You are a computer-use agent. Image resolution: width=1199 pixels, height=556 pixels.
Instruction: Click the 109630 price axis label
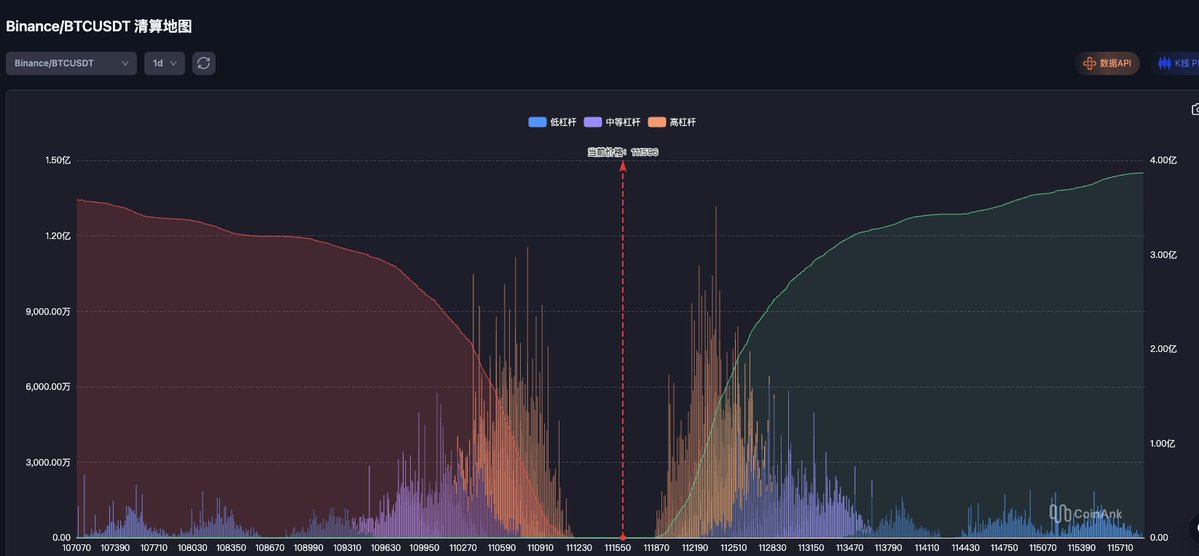coord(385,548)
